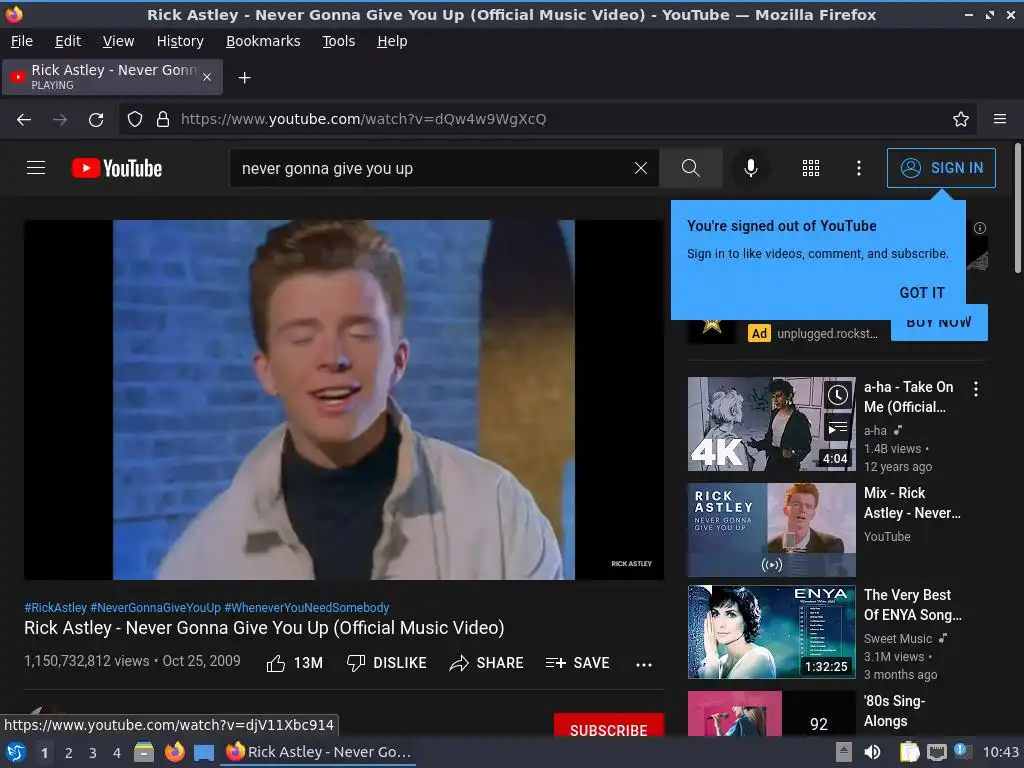The height and width of the screenshot is (768, 1024).
Task: Switch to workspace 3 in the pager
Action: pos(93,753)
